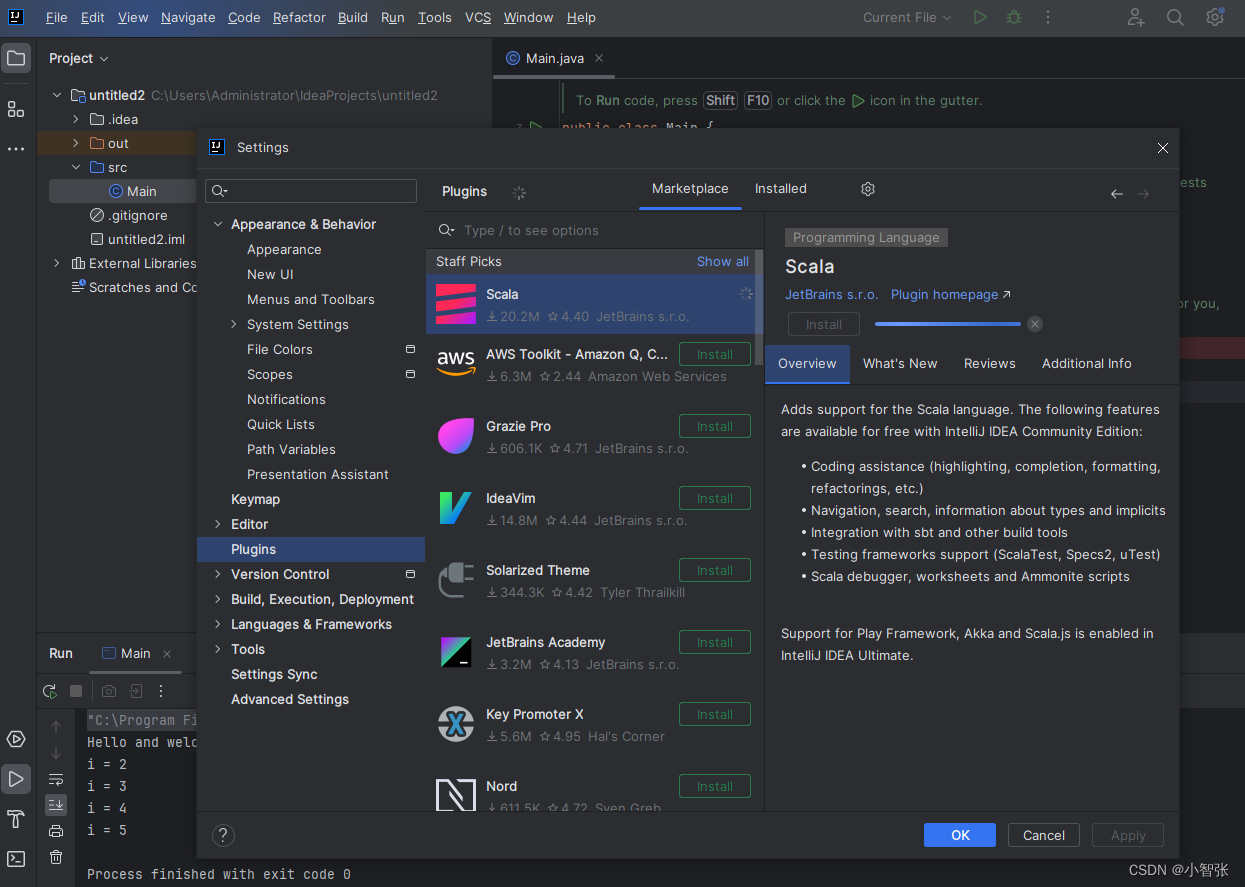Screen dimensions: 1245x887
Task: Open the Project view dropdown
Action: 79,58
